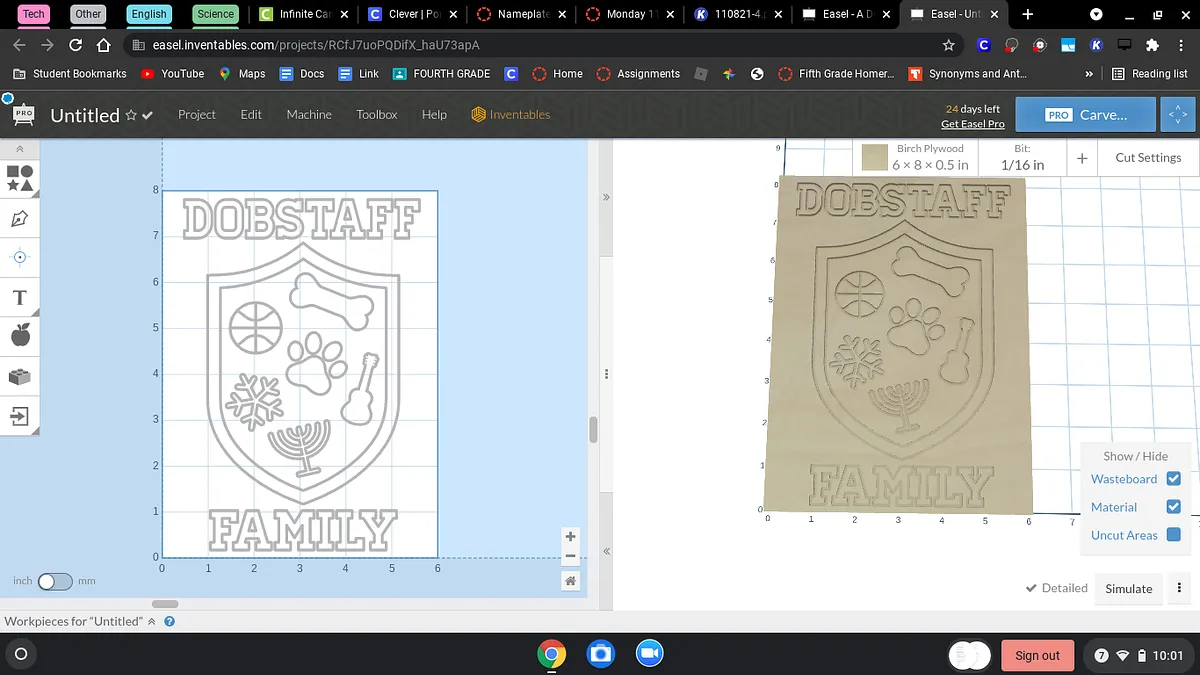This screenshot has width=1200, height=675.
Task: Open the Toolbox menu
Action: [377, 115]
